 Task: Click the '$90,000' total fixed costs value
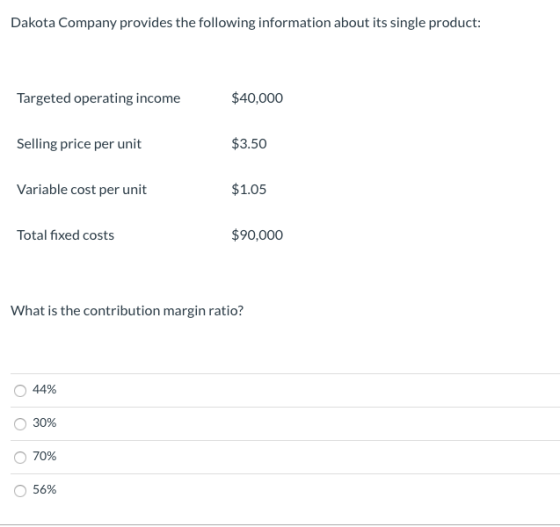(x=257, y=235)
